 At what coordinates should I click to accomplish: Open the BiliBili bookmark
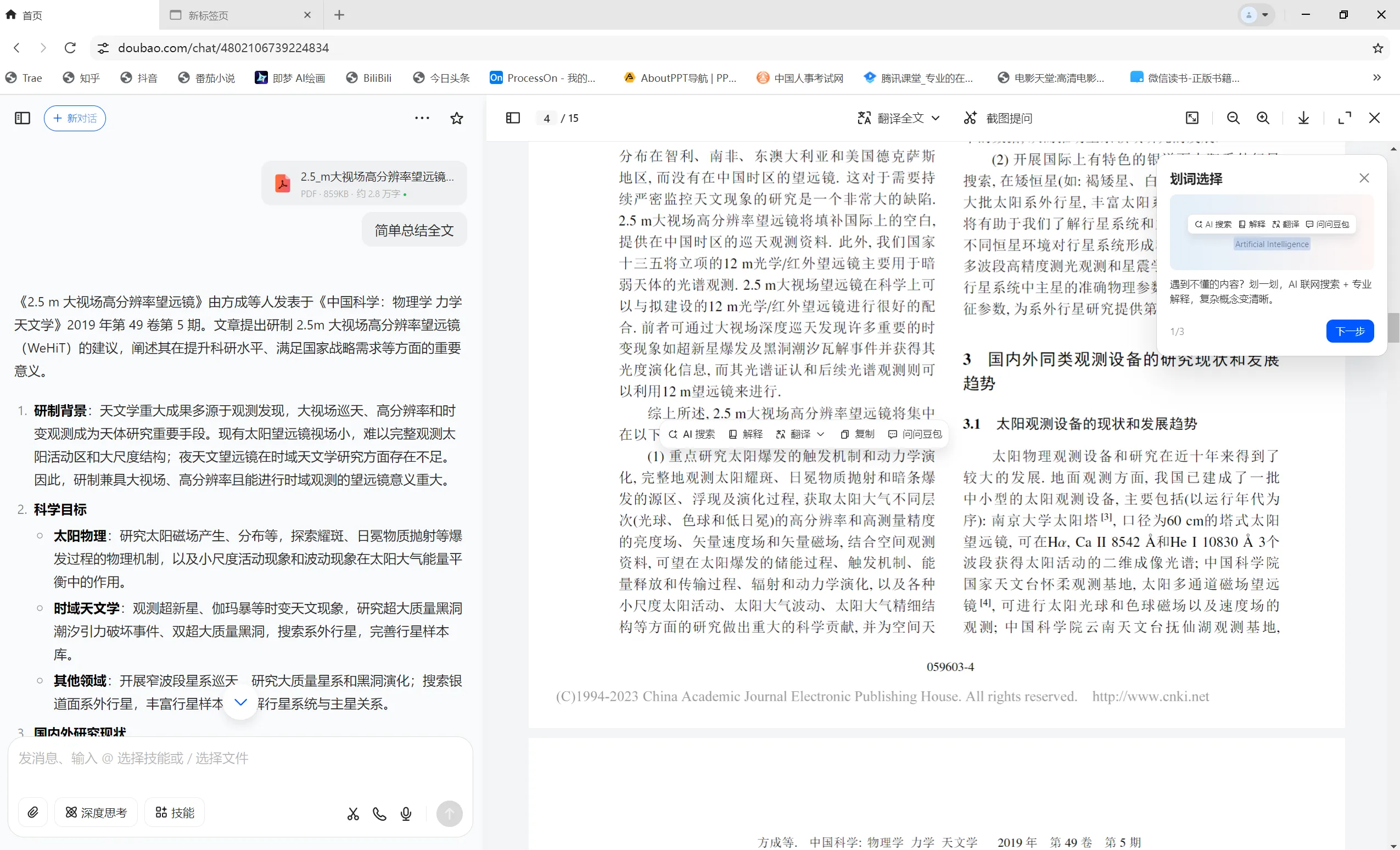[x=369, y=78]
